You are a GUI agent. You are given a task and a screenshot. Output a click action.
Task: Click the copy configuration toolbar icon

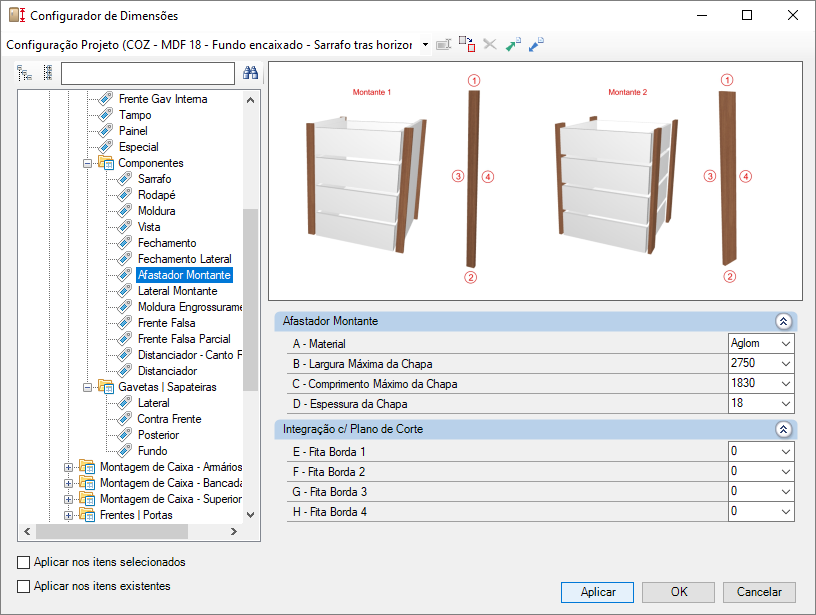[x=467, y=44]
